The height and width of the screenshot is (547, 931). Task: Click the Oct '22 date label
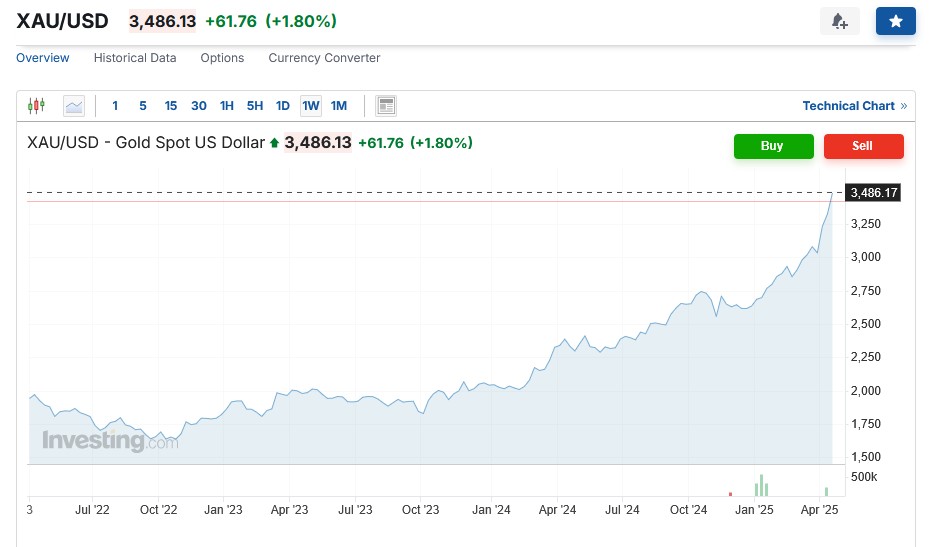(159, 510)
